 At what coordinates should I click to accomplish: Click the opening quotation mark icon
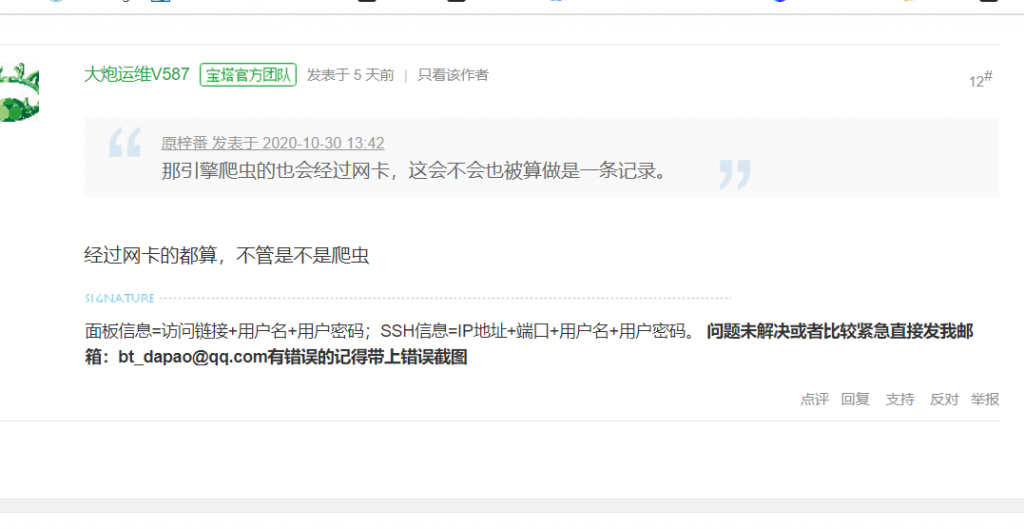tap(124, 142)
